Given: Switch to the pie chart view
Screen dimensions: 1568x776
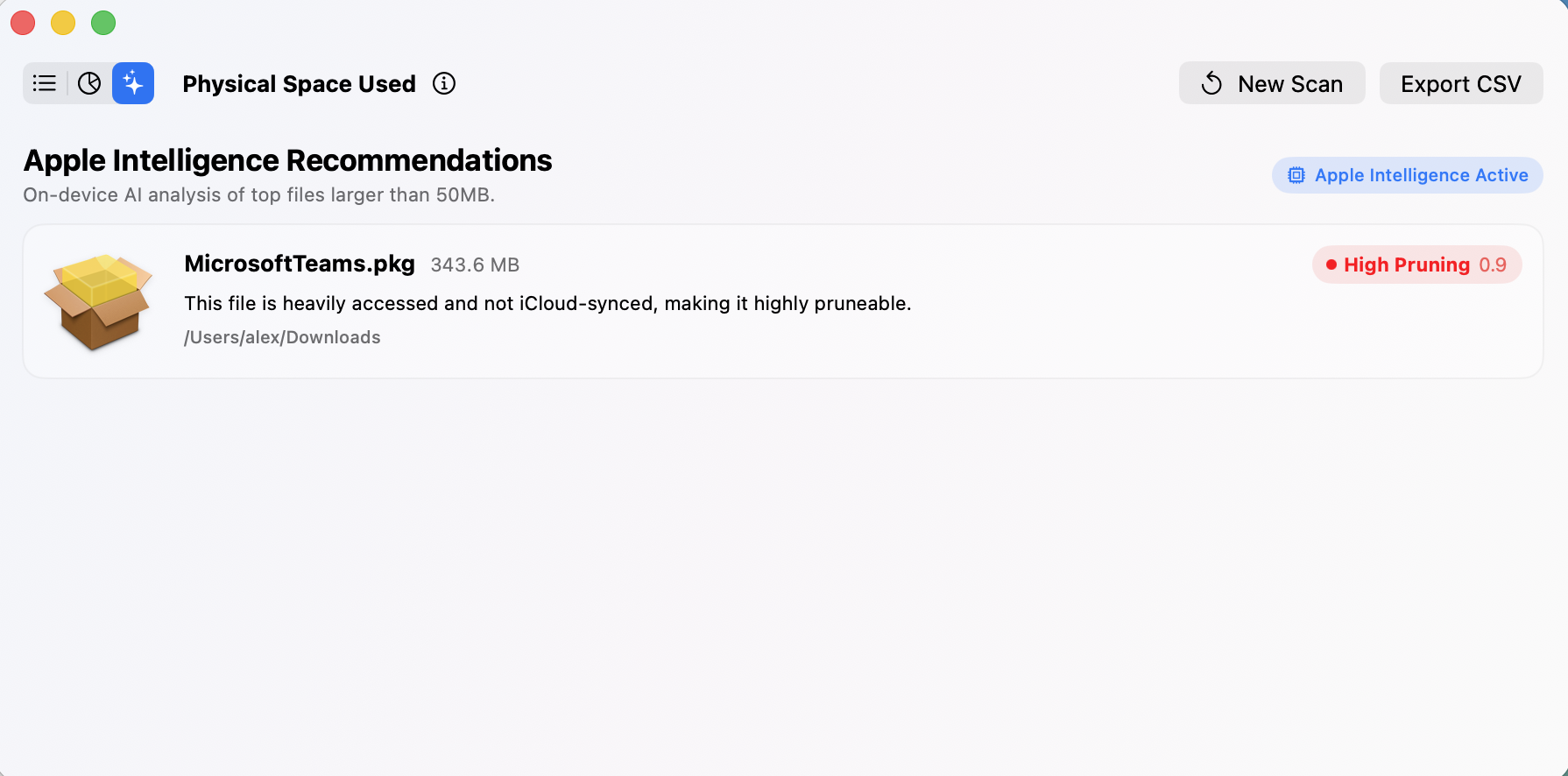Looking at the screenshot, I should click(89, 83).
